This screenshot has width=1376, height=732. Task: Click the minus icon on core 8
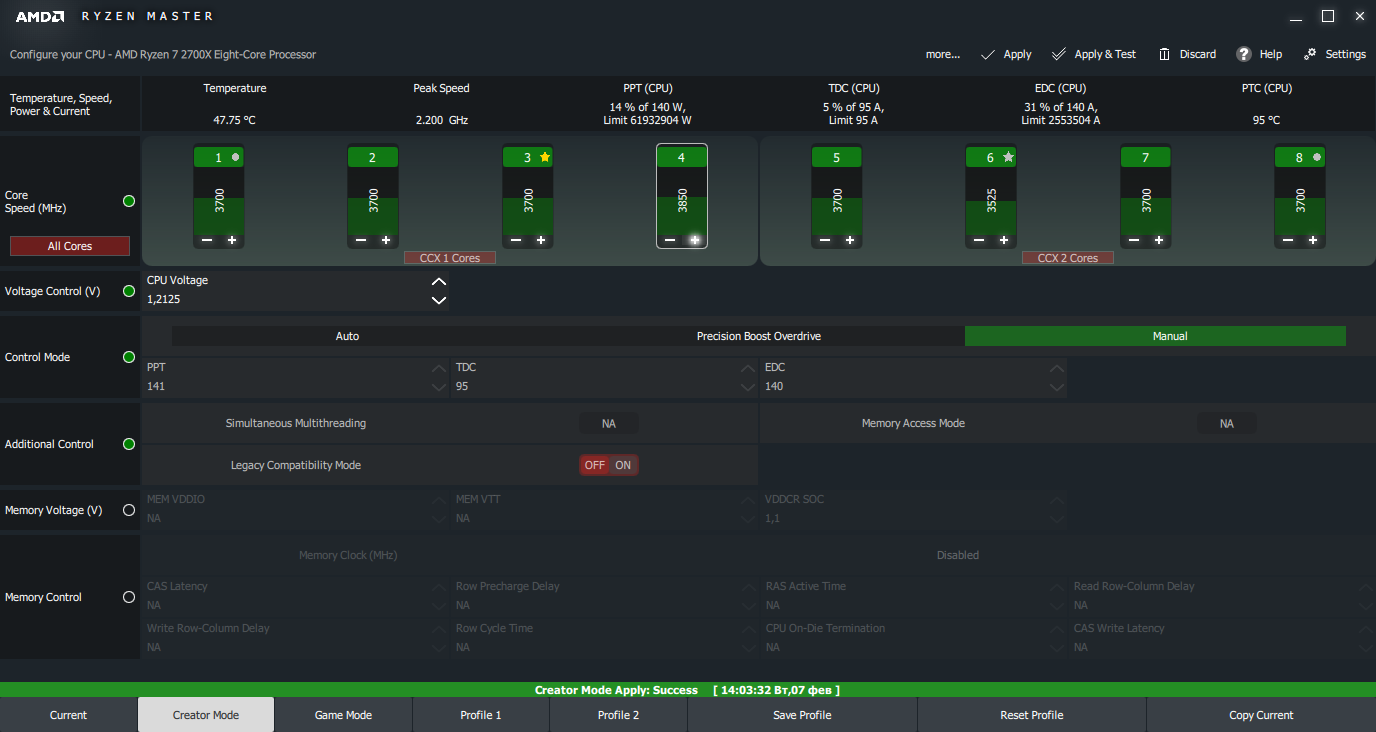(1288, 240)
